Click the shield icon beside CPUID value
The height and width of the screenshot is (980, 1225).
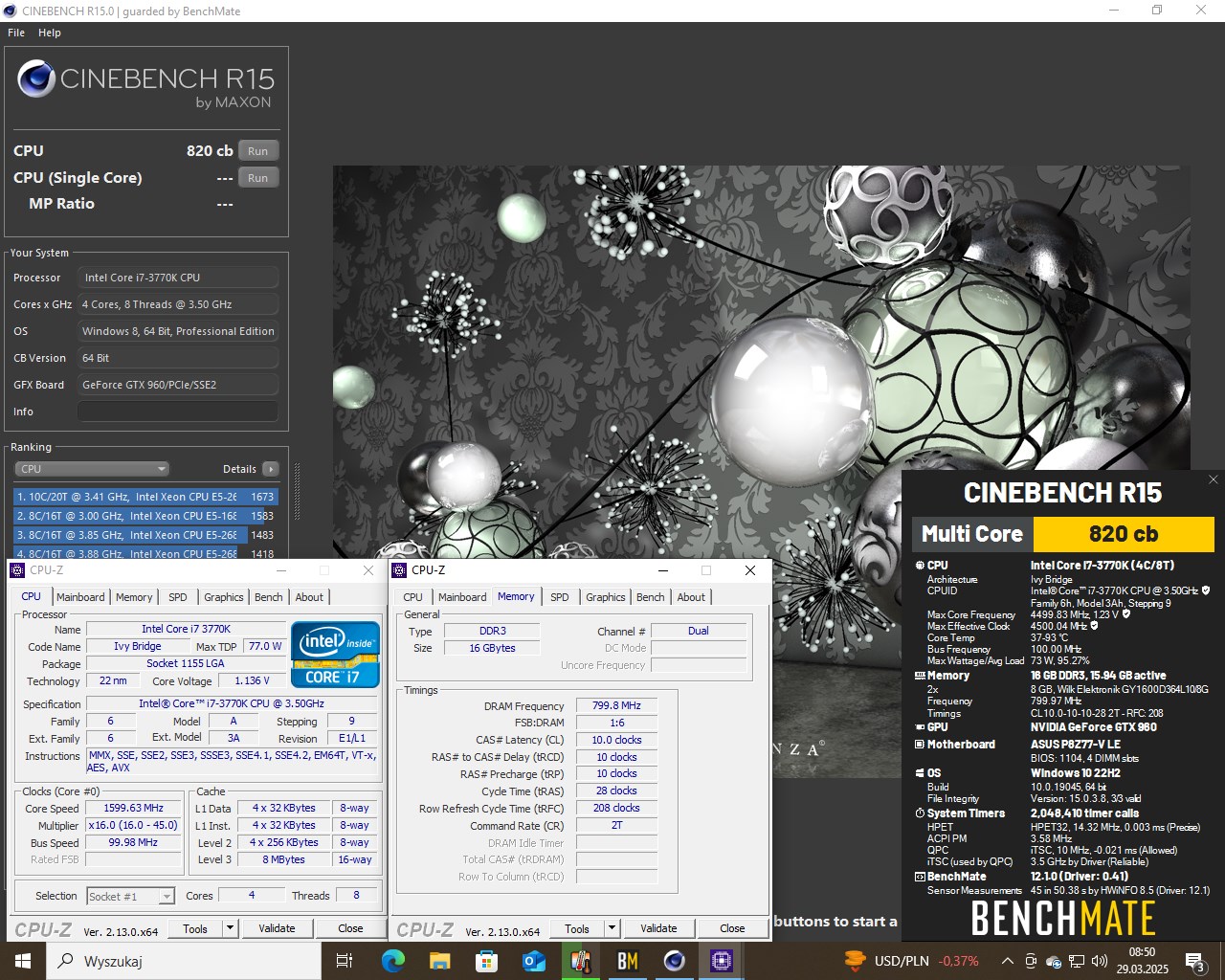click(1206, 590)
